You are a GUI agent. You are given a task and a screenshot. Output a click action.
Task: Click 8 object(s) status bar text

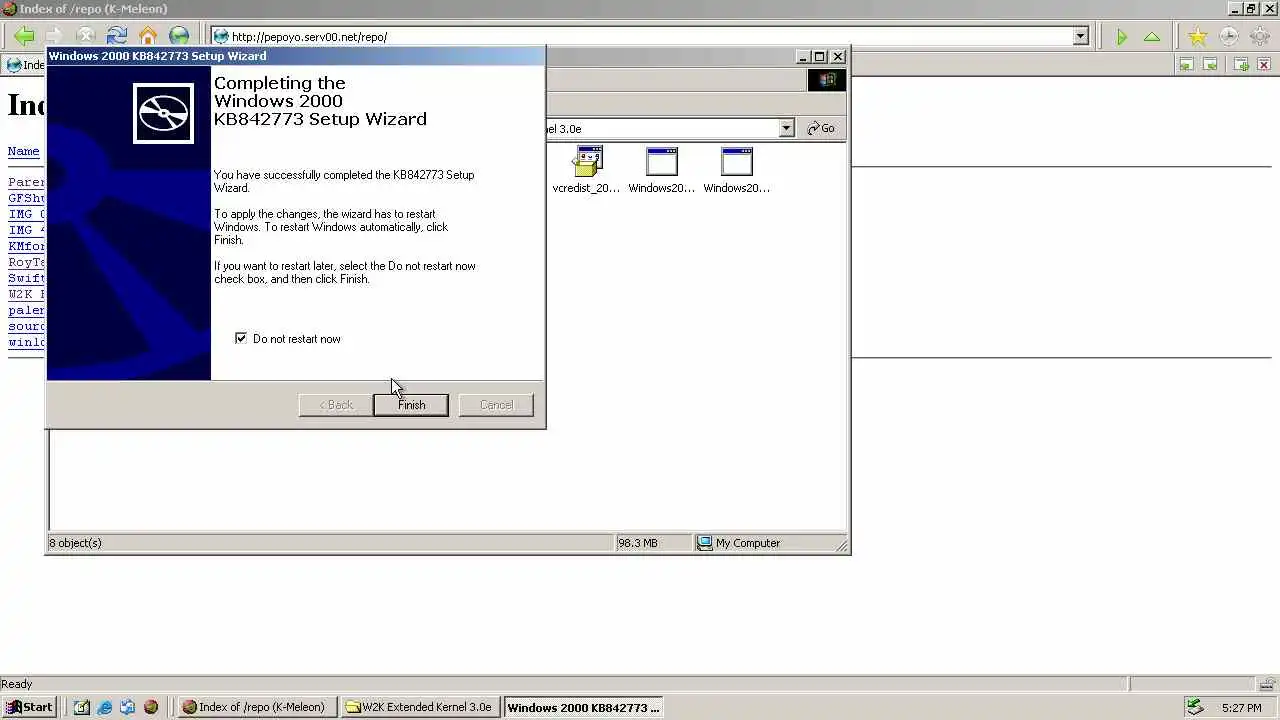coord(76,543)
